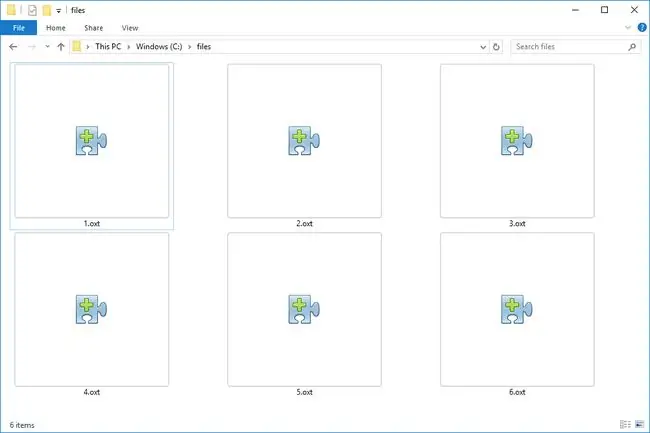Screen dimensions: 650x433
Task: Click the 5.oxt file name label
Action: click(x=304, y=392)
